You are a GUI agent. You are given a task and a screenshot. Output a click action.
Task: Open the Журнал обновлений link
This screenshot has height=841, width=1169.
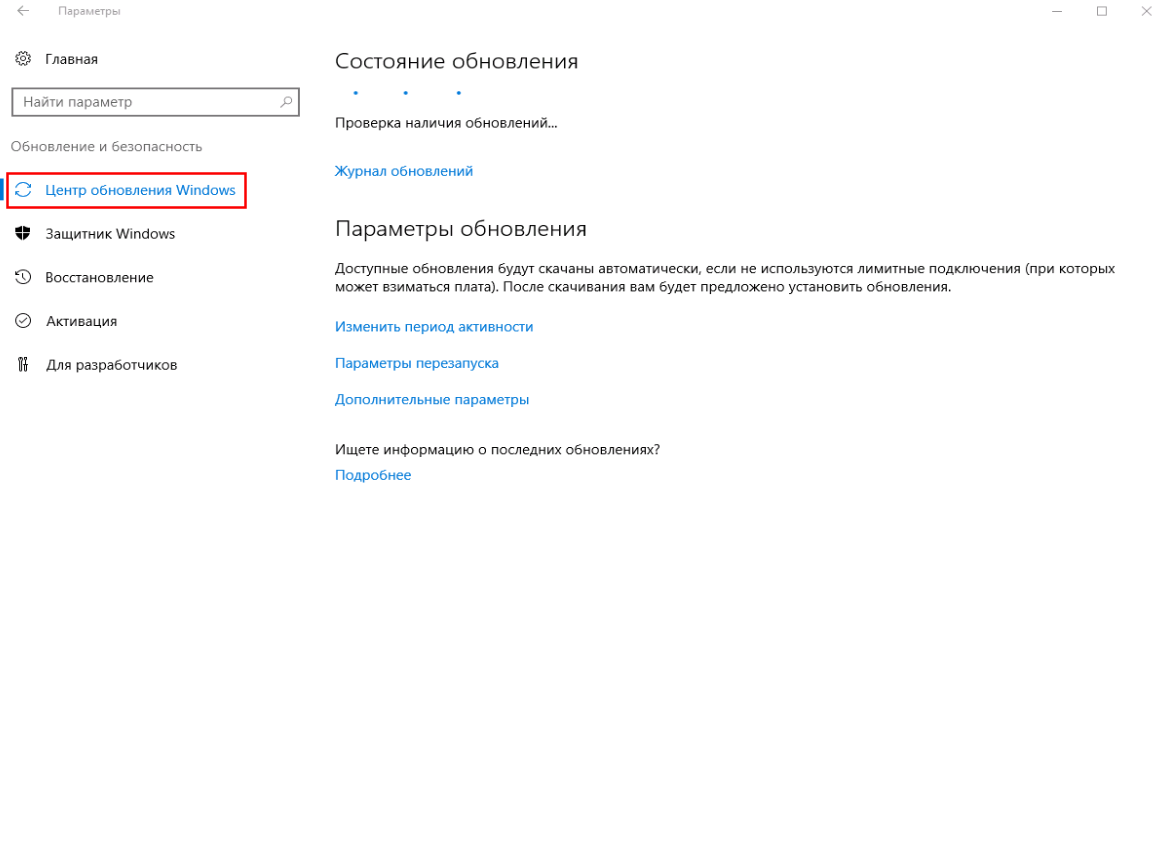[x=404, y=171]
